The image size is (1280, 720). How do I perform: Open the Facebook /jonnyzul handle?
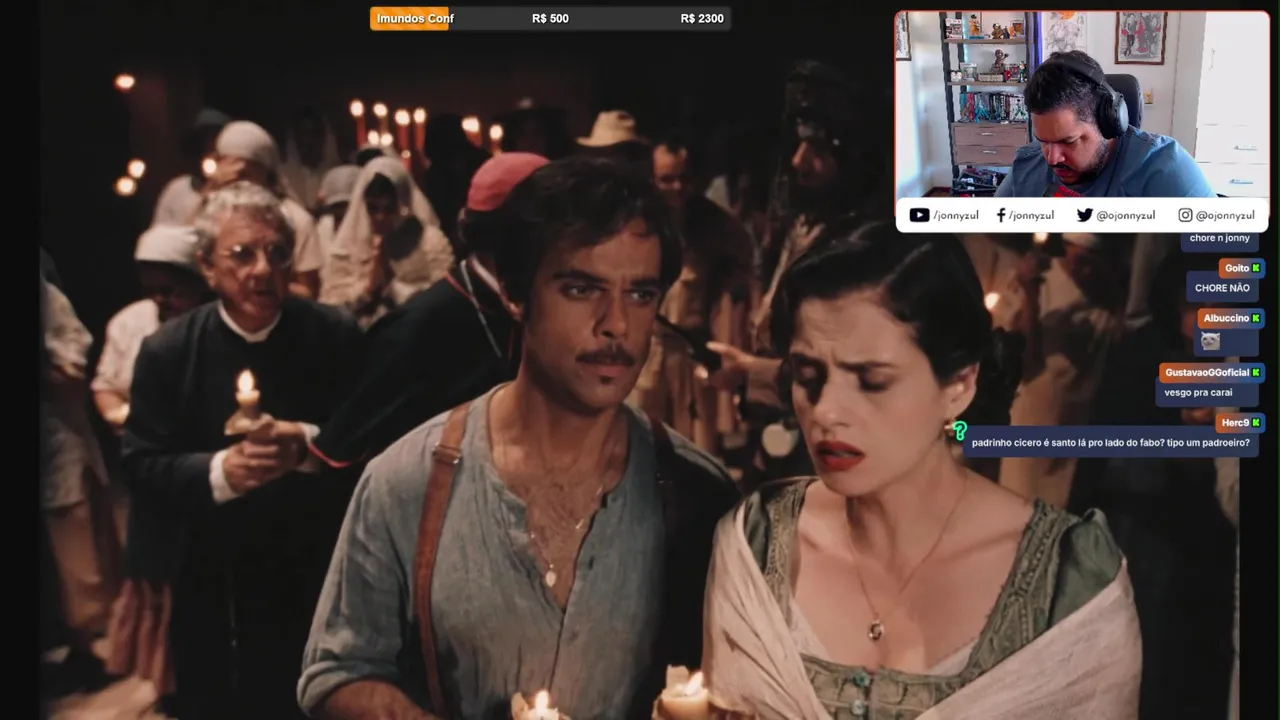1032,215
